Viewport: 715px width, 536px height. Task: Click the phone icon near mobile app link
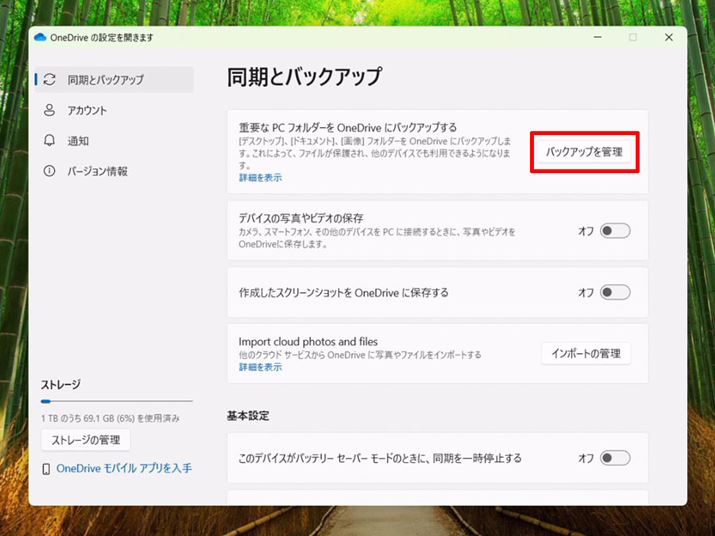point(46,469)
